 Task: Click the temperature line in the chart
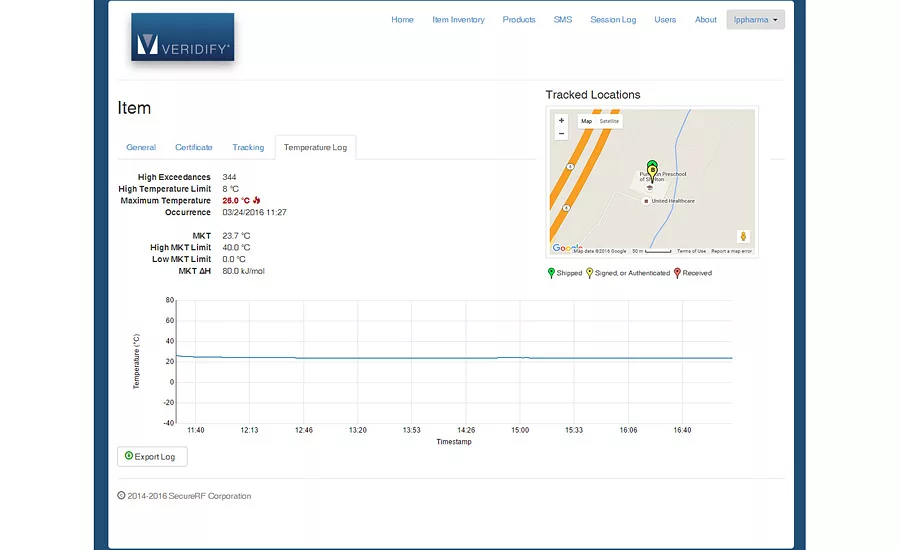click(x=453, y=358)
